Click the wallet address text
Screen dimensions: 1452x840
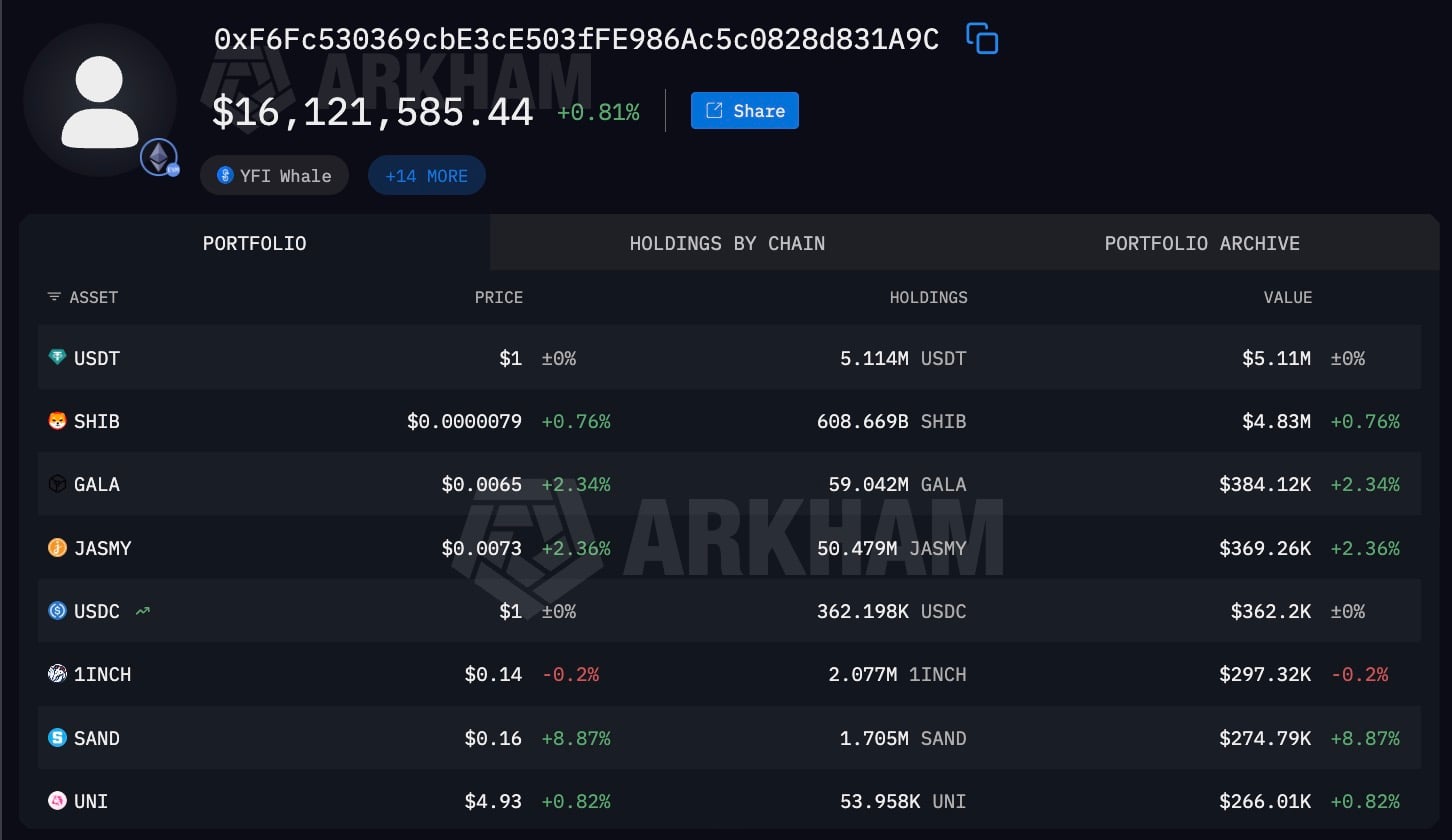click(x=577, y=39)
